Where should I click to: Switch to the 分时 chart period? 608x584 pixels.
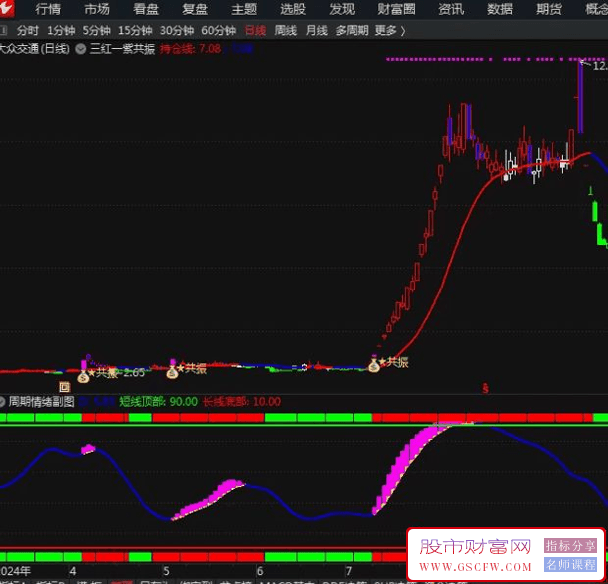coord(28,30)
